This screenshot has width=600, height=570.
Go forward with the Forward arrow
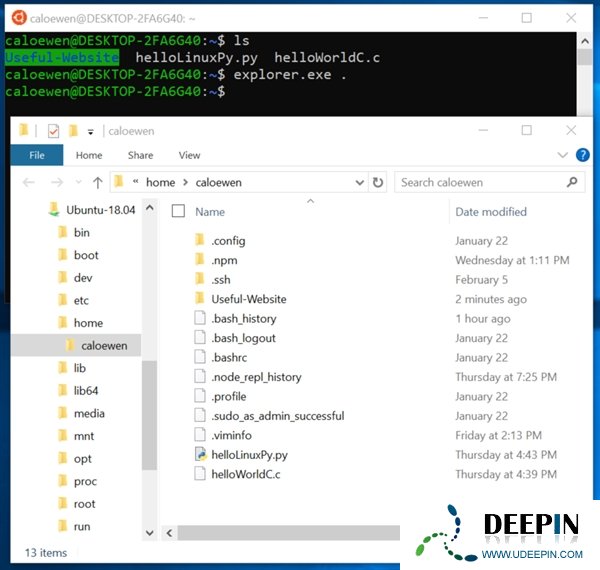coord(57,182)
